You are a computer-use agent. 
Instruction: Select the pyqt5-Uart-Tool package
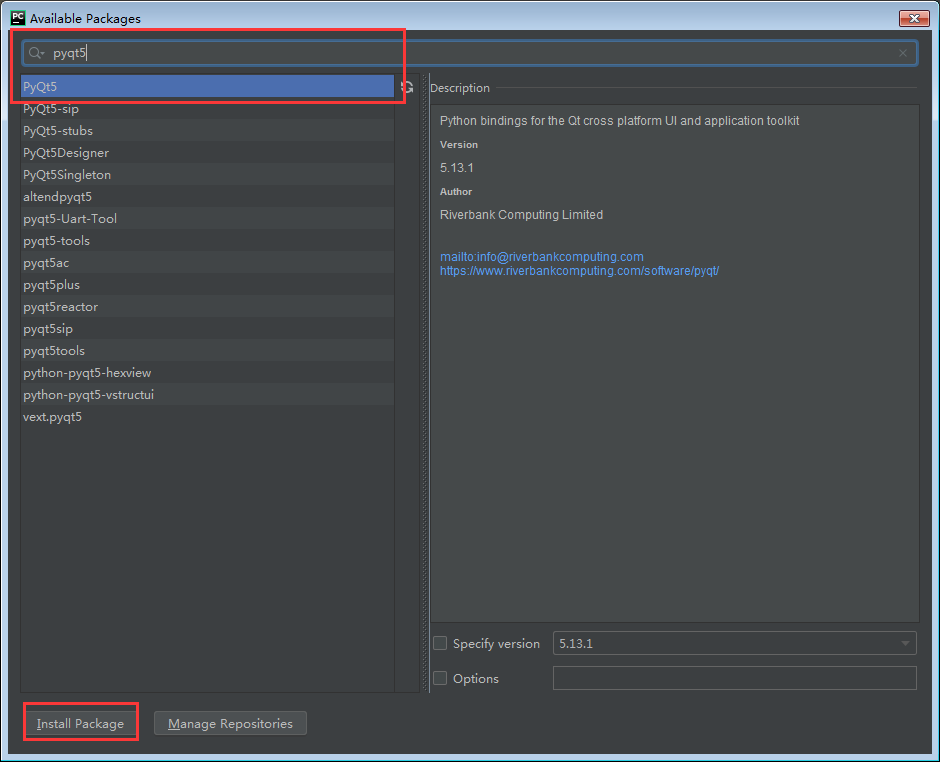207,219
